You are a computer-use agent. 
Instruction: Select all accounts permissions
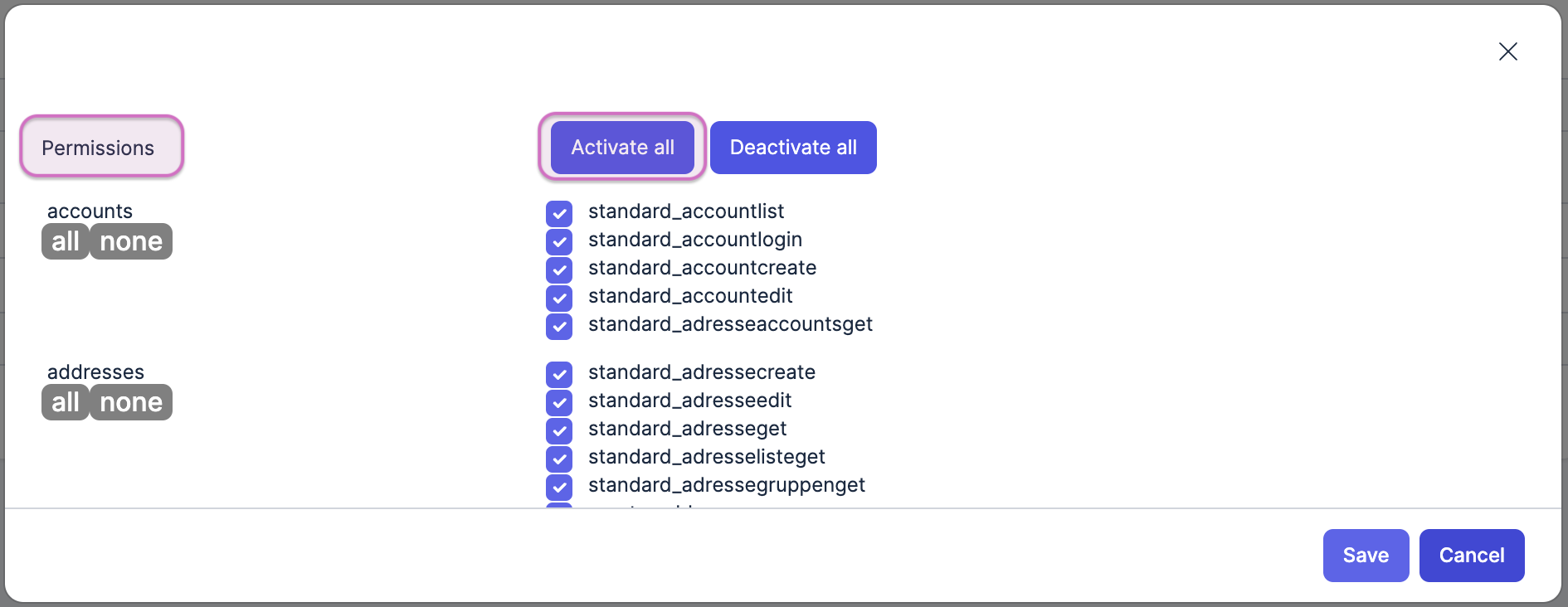66,241
